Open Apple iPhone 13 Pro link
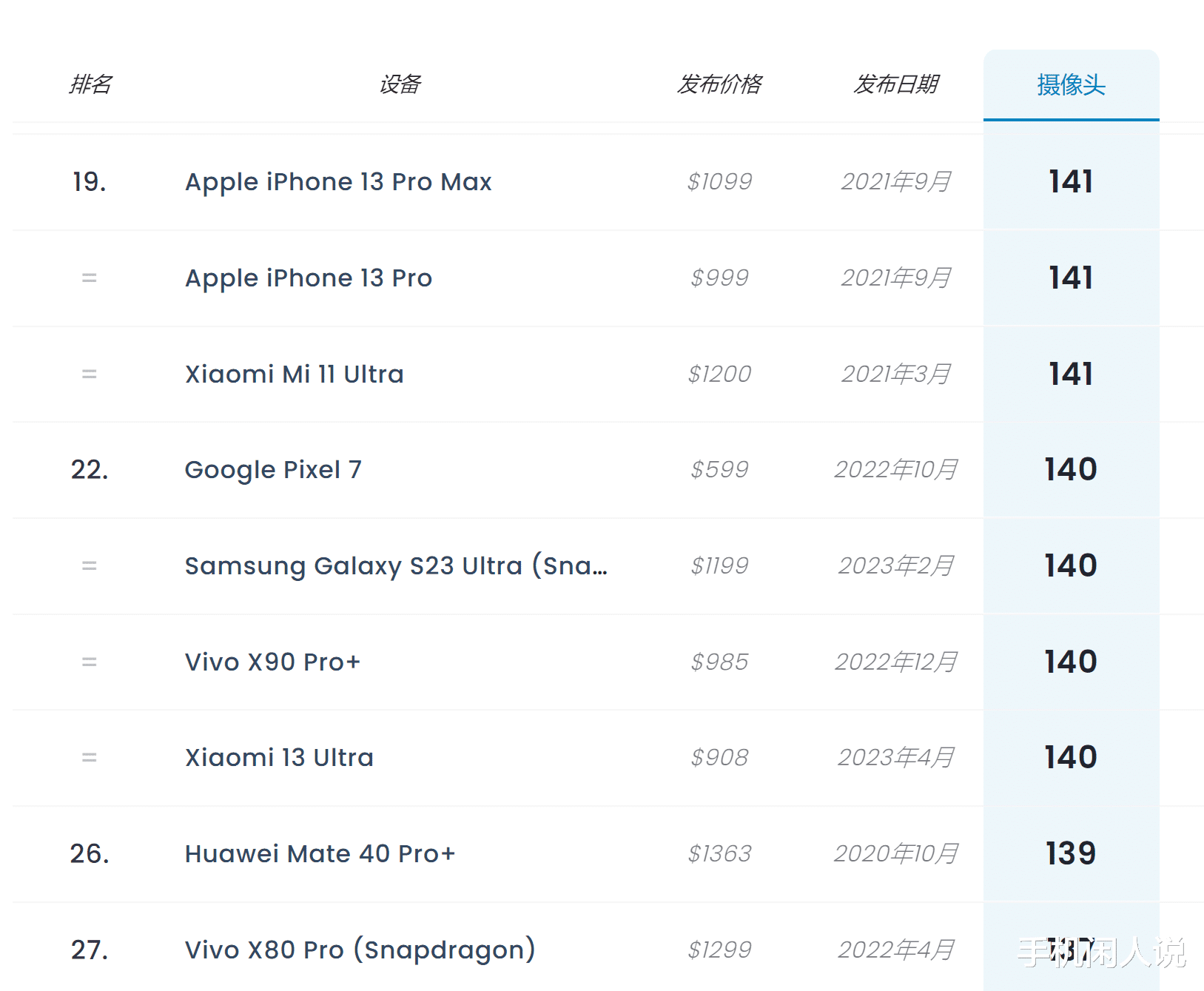The image size is (1204, 991). 309,278
